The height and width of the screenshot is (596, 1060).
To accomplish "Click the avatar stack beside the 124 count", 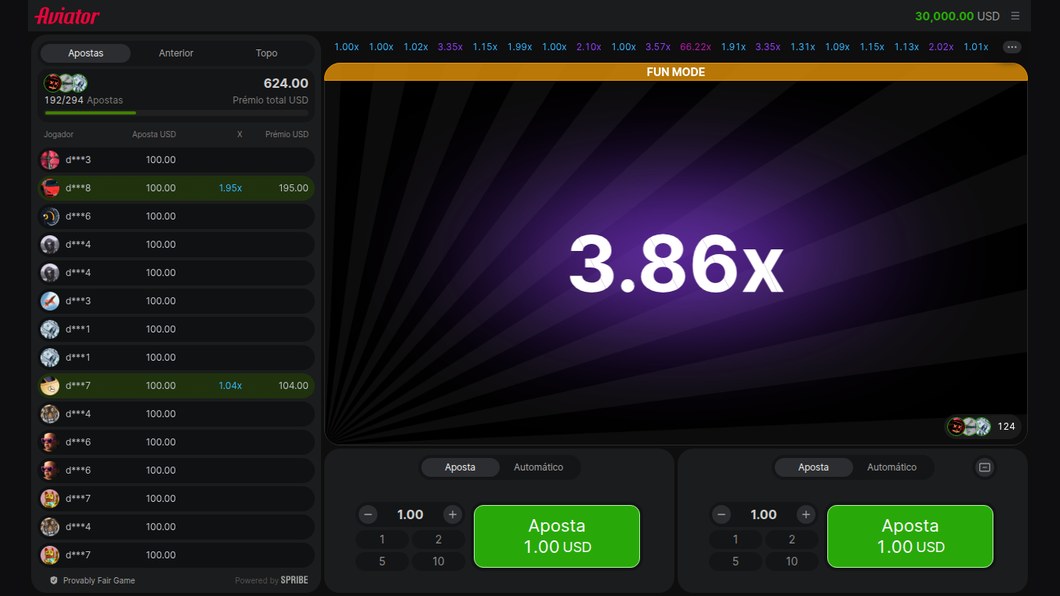I will [x=969, y=426].
